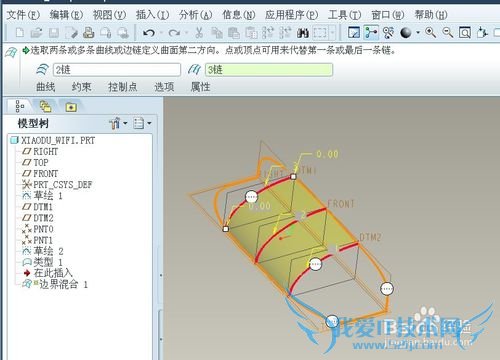Click the 3链 second direction collector

pyautogui.click(x=269, y=70)
